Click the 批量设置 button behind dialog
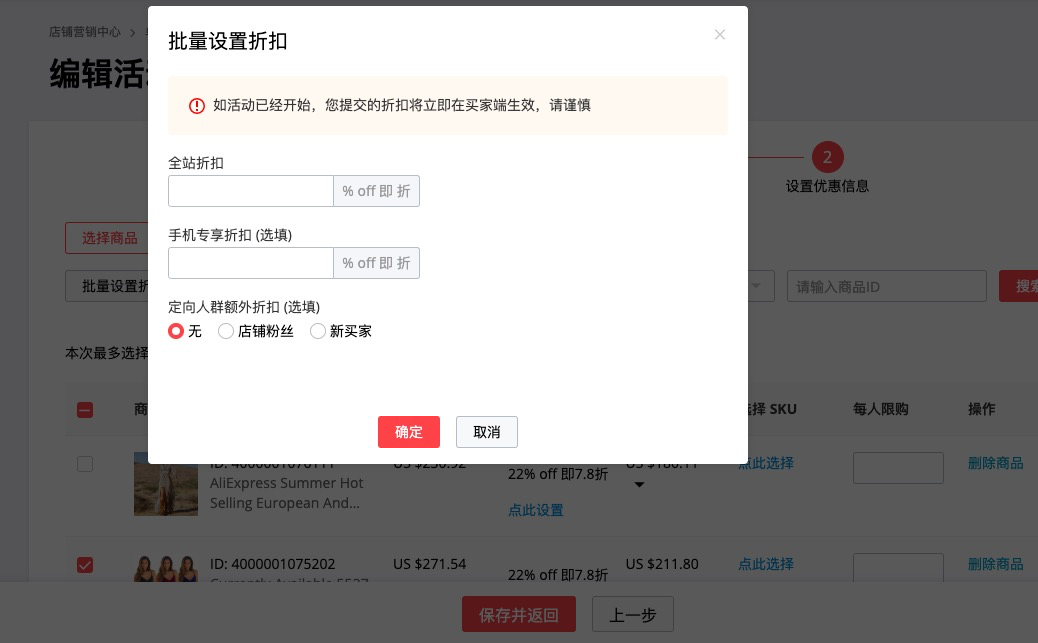 click(x=107, y=286)
